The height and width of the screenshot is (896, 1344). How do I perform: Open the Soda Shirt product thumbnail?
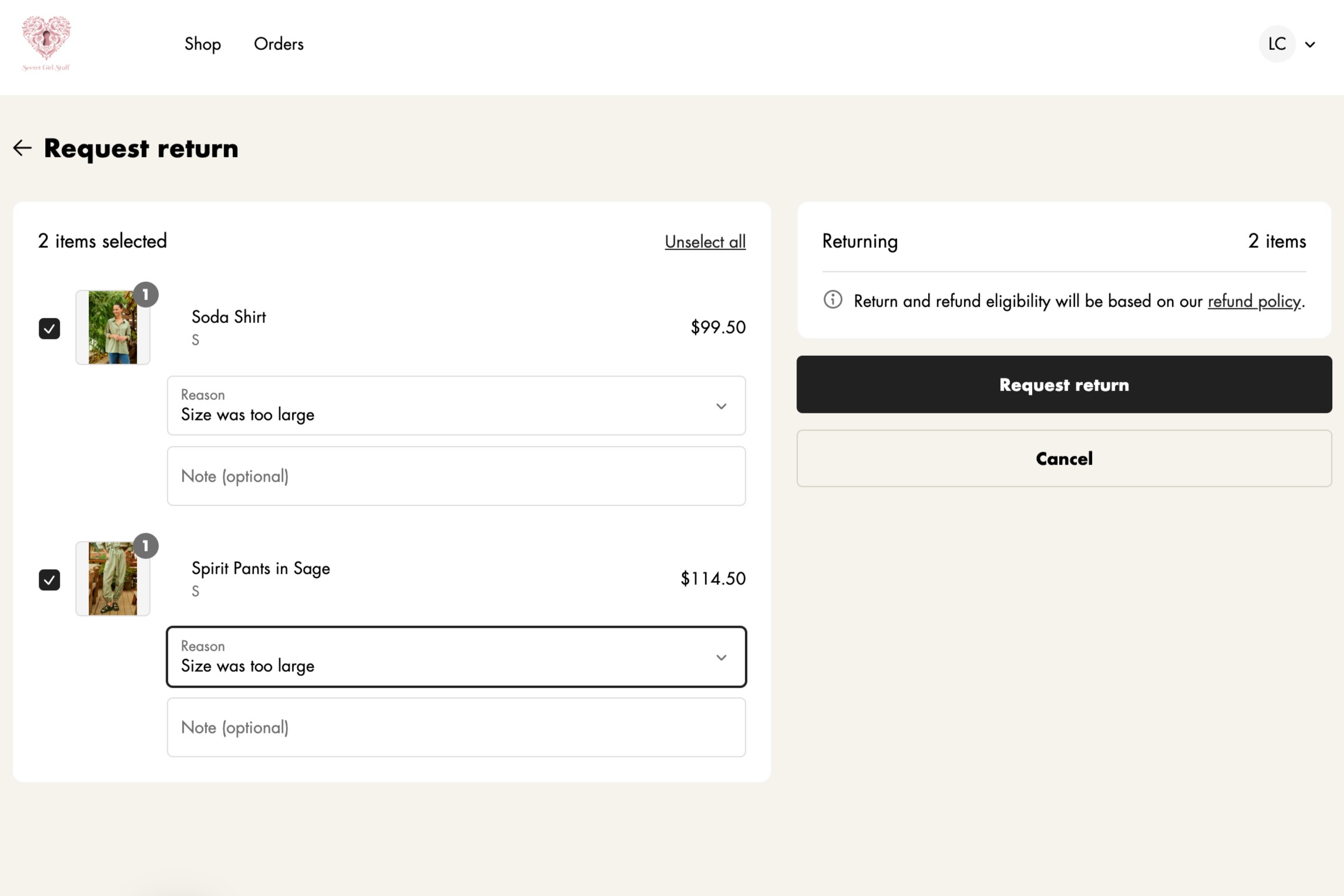pyautogui.click(x=113, y=328)
